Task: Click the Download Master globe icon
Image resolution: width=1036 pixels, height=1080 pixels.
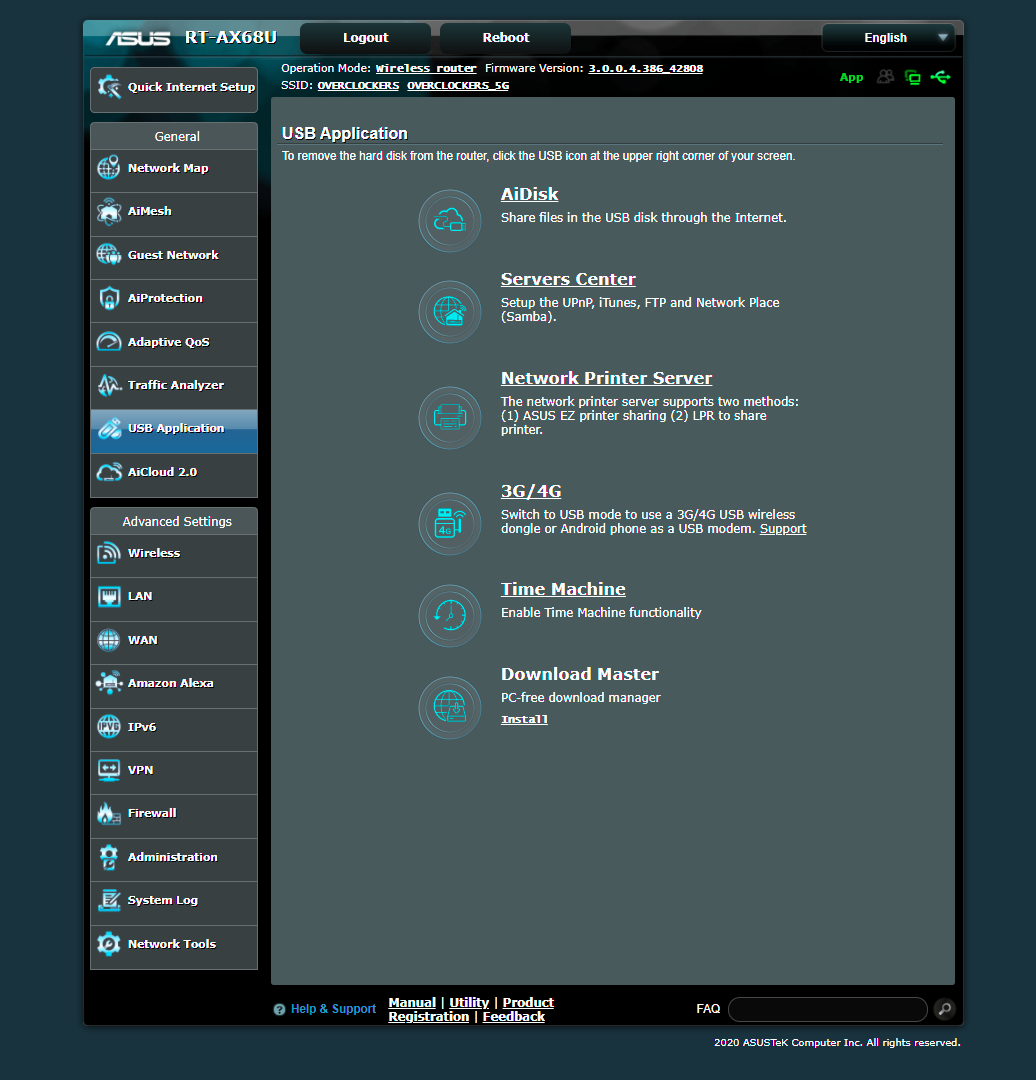Action: [x=450, y=707]
